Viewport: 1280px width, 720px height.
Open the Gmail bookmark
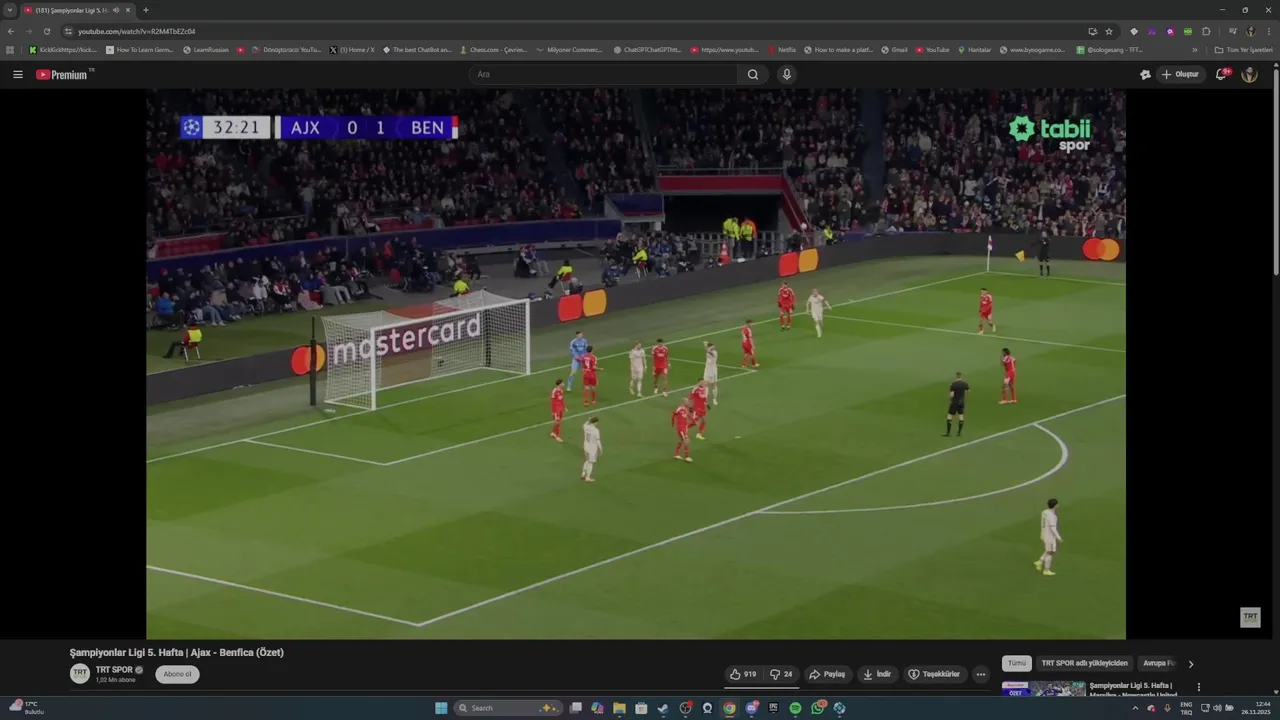click(x=894, y=49)
